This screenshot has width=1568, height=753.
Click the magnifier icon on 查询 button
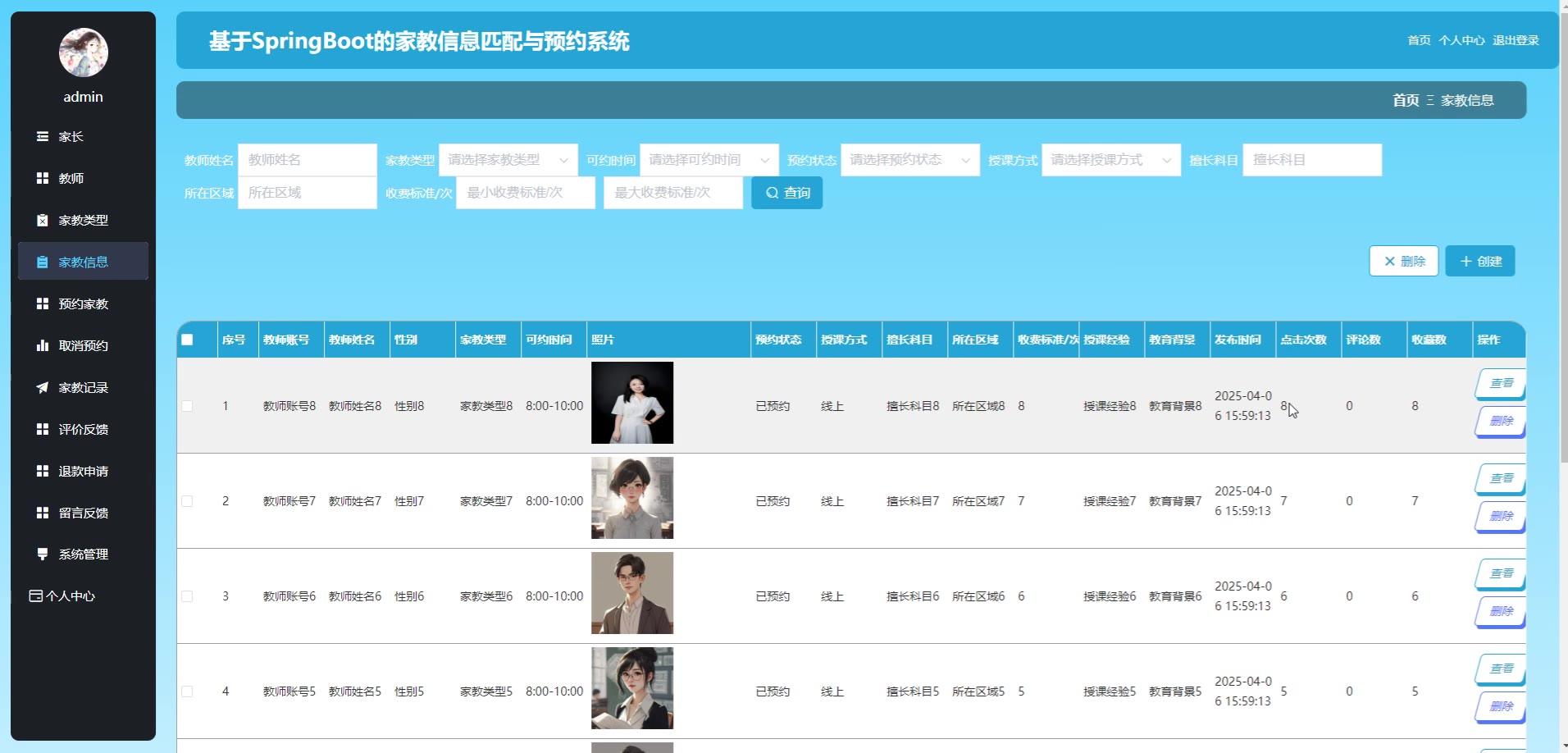coord(772,193)
